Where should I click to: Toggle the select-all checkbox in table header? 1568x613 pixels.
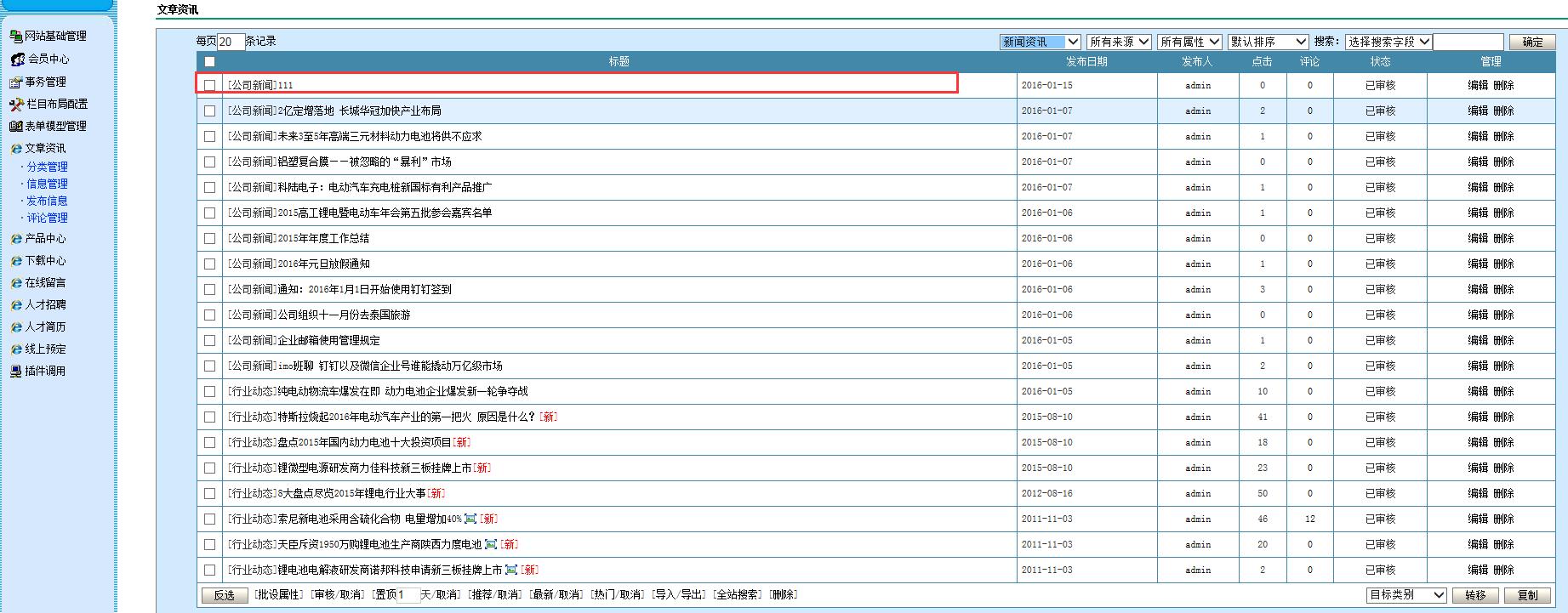pyautogui.click(x=209, y=62)
